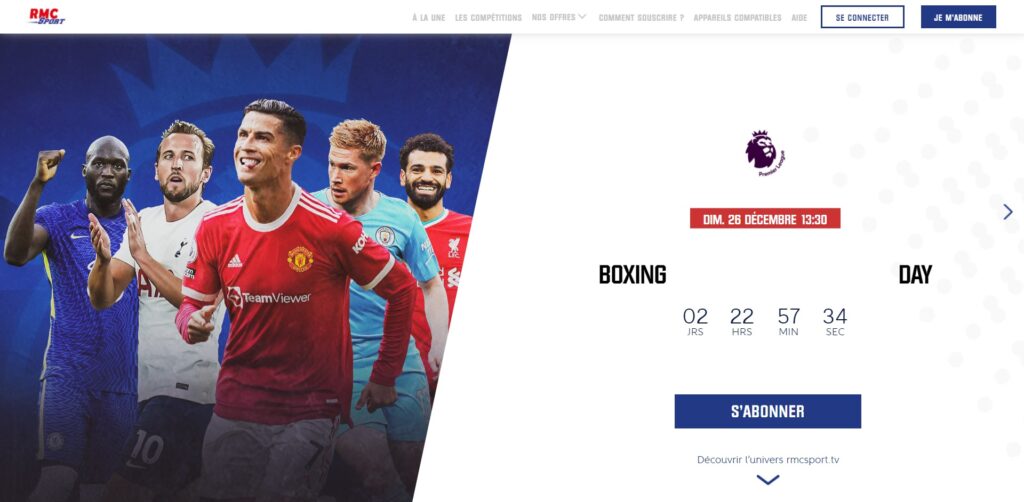The image size is (1024, 502).
Task: Click the red Dim. 26 décembre 13:30 badge
Action: [765, 219]
